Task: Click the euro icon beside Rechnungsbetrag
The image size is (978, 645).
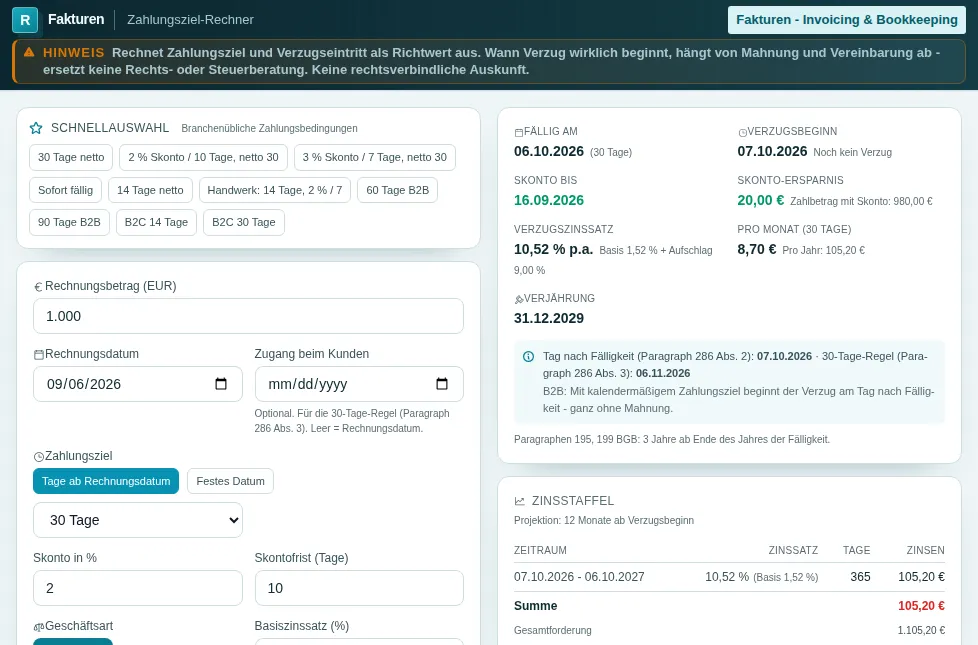Action: click(38, 287)
